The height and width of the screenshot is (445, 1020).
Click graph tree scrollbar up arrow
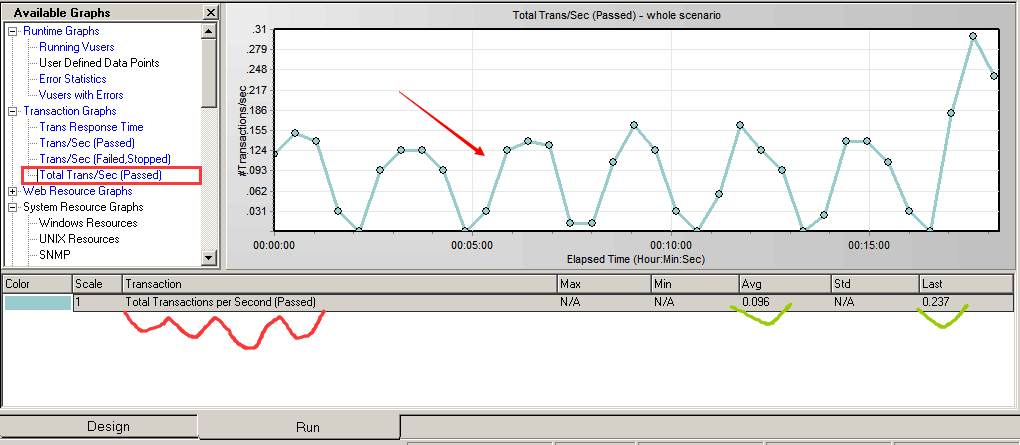[x=209, y=31]
